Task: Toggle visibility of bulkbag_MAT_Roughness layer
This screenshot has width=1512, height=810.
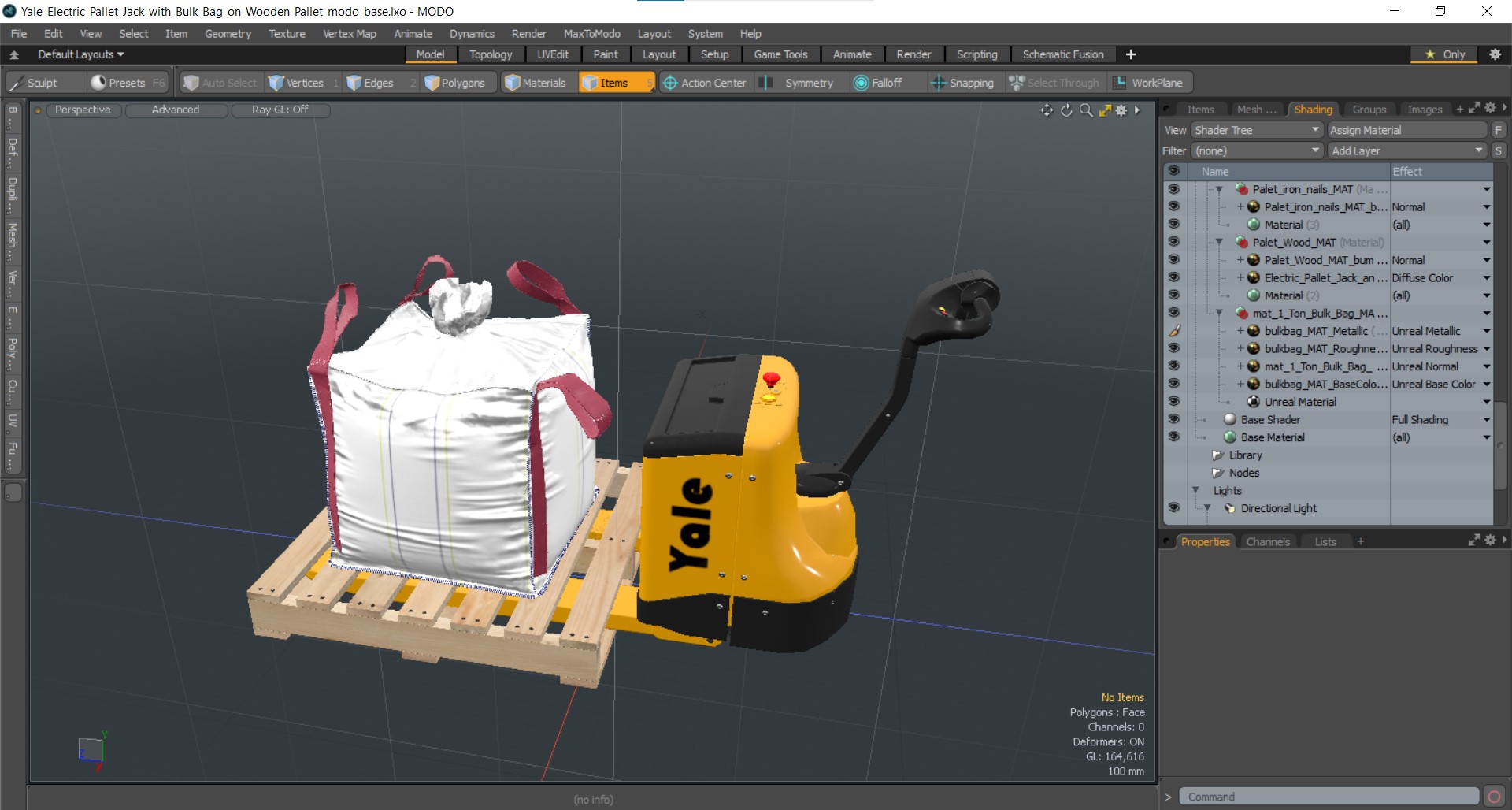Action: click(x=1173, y=348)
